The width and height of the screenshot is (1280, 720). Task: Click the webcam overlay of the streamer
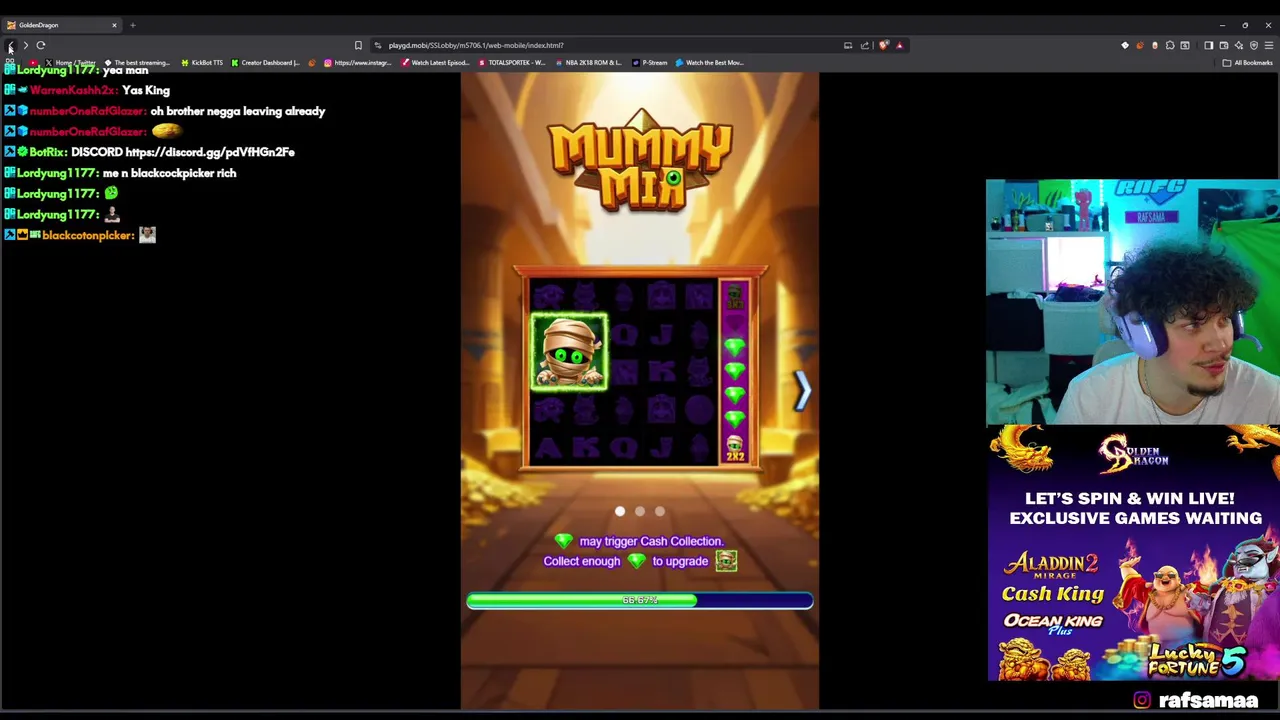tap(1132, 302)
